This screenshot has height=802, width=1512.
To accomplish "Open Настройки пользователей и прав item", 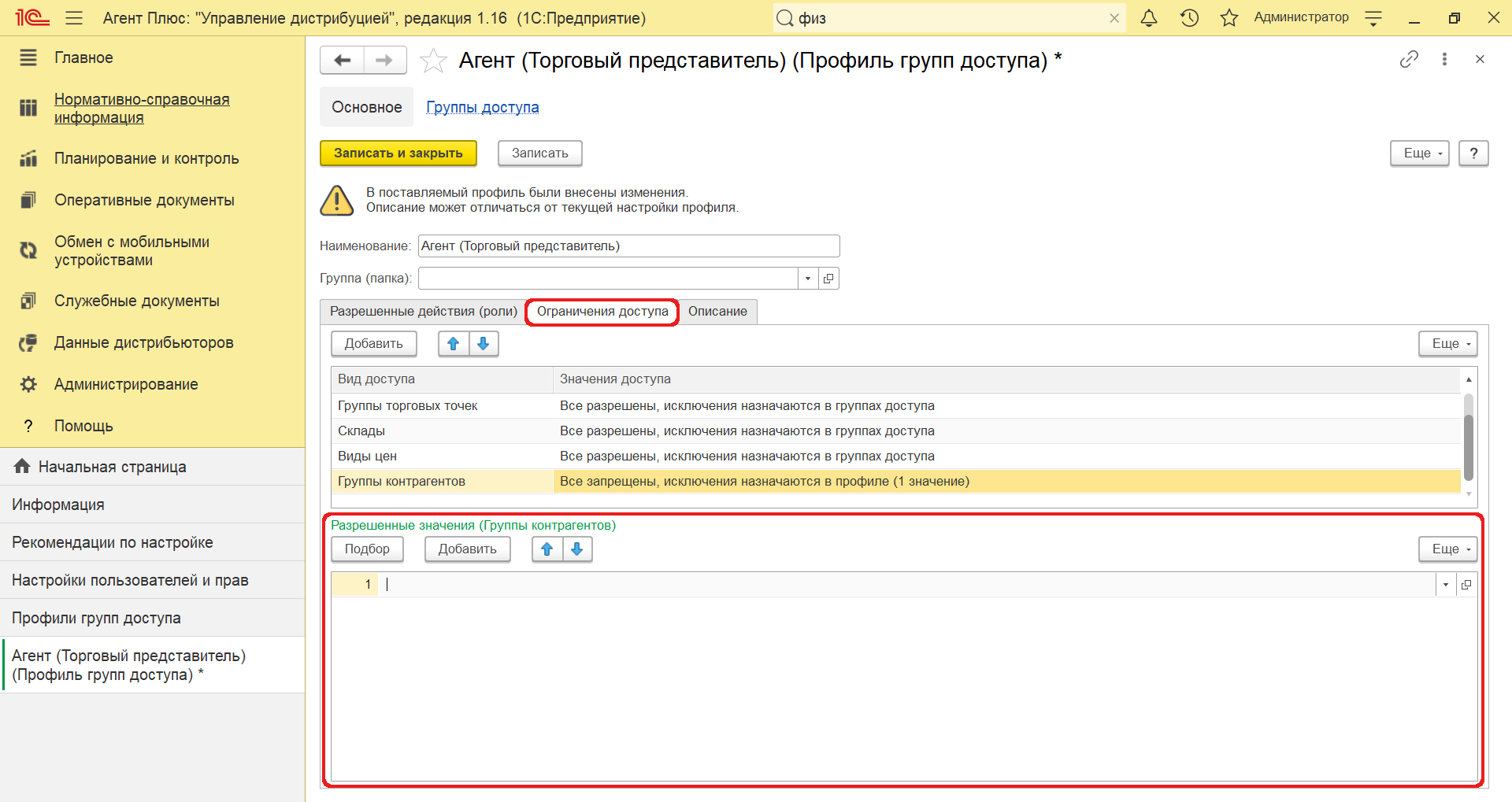I will click(x=153, y=580).
